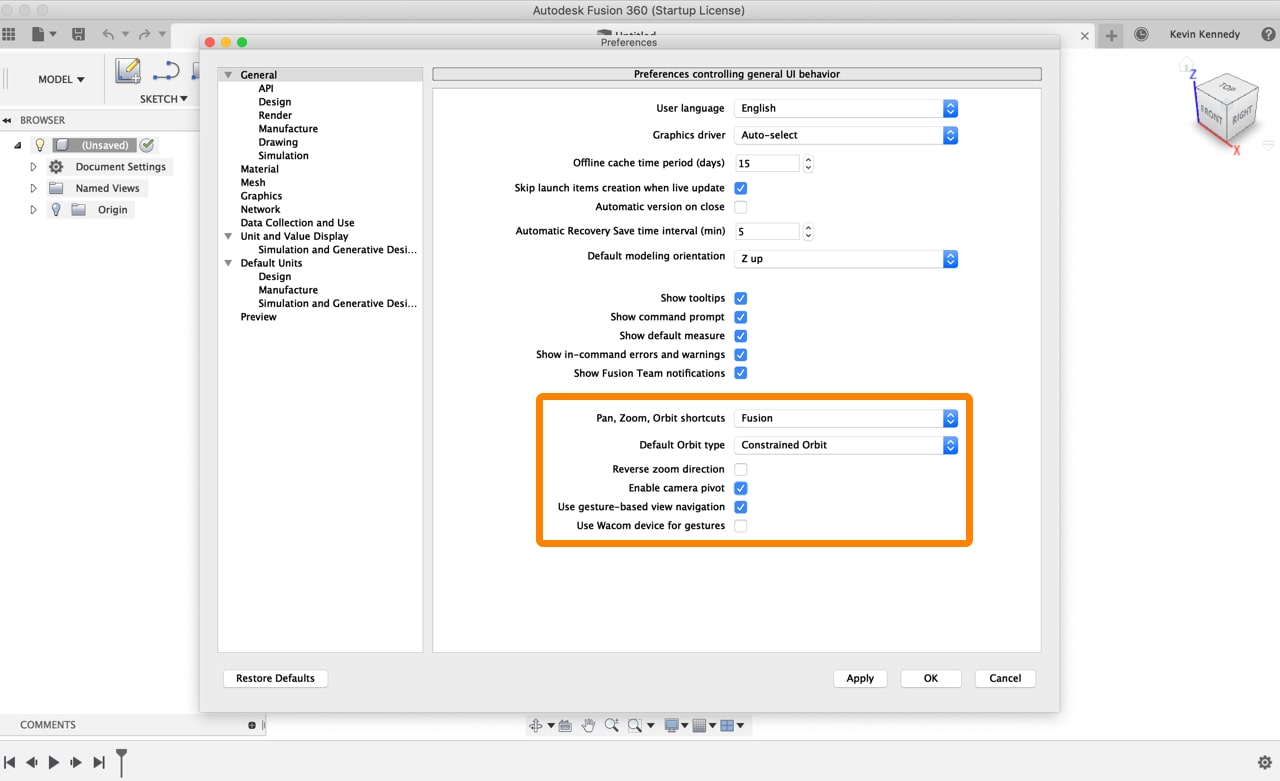Viewport: 1280px width, 781px height.
Task: Open the User language dropdown
Action: (846, 108)
